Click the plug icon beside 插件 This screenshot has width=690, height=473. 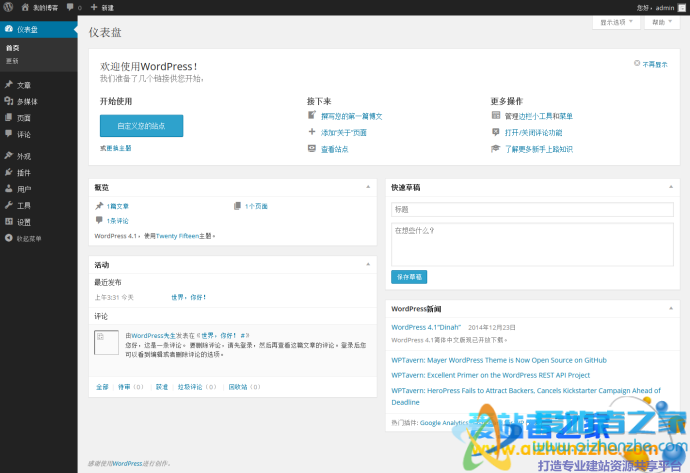point(8,172)
